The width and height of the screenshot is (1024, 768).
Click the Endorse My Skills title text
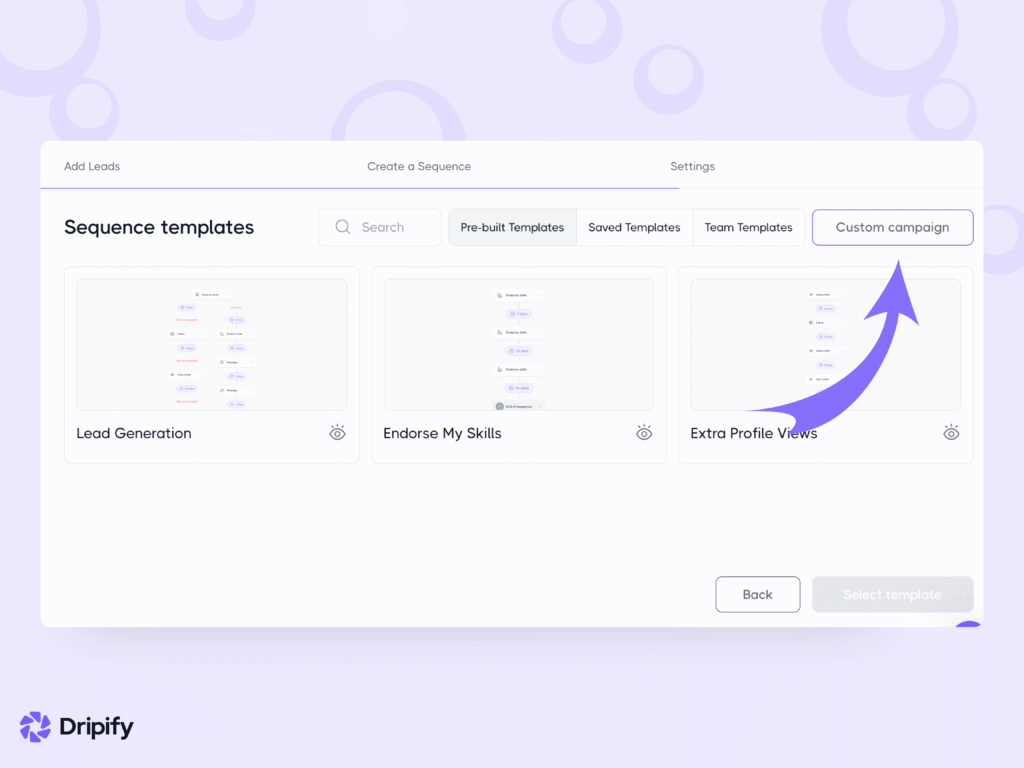pos(442,433)
